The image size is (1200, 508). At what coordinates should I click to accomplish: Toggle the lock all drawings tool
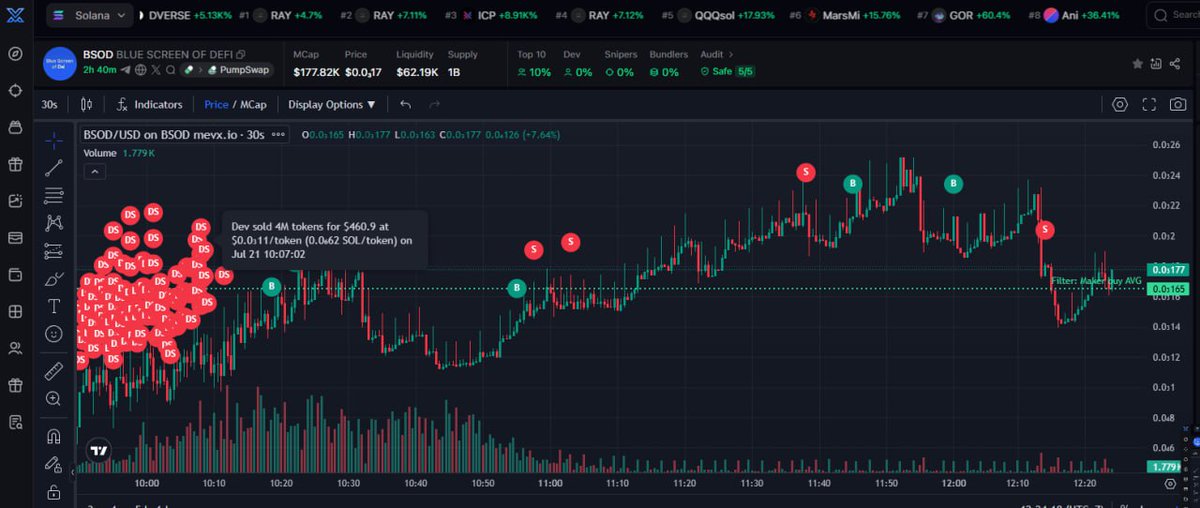tap(54, 492)
